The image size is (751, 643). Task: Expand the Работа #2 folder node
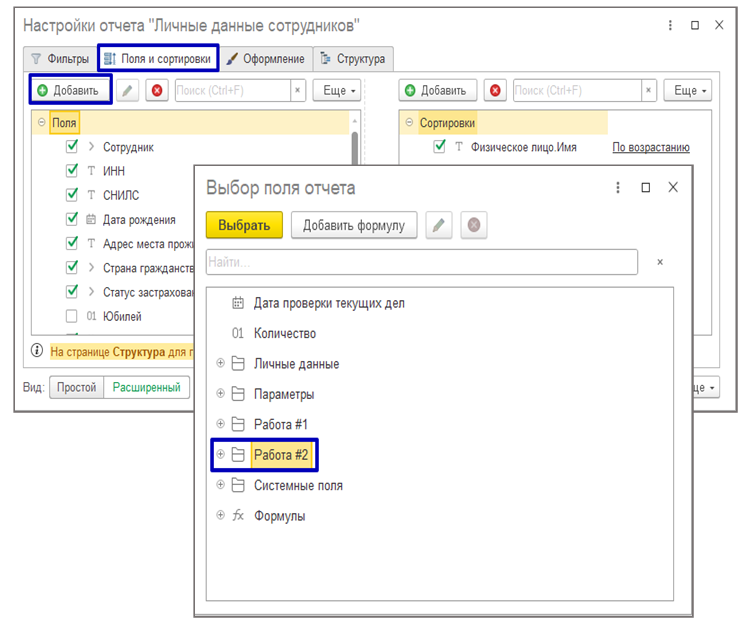220,455
